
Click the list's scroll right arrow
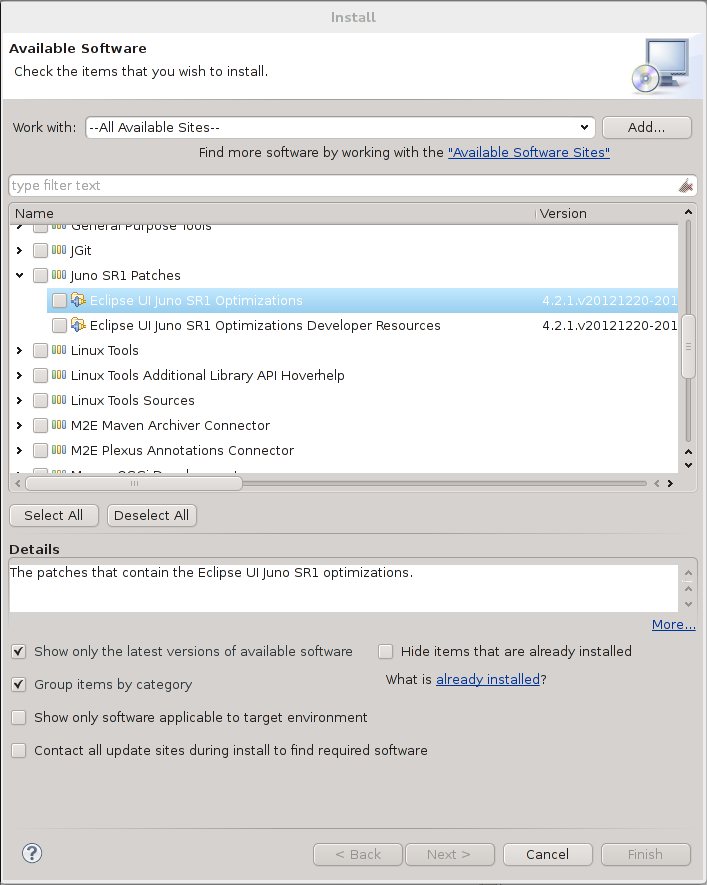point(670,483)
